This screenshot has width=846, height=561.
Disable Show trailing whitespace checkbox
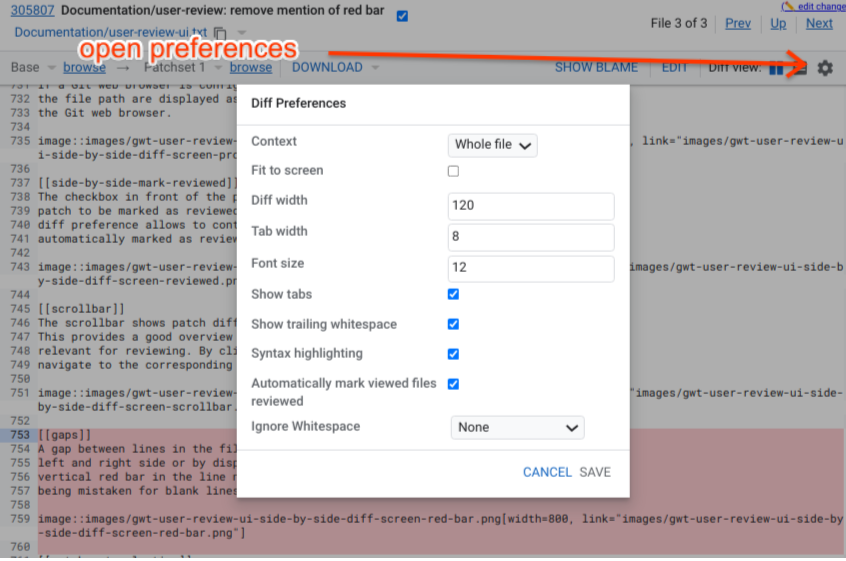pyautogui.click(x=453, y=324)
